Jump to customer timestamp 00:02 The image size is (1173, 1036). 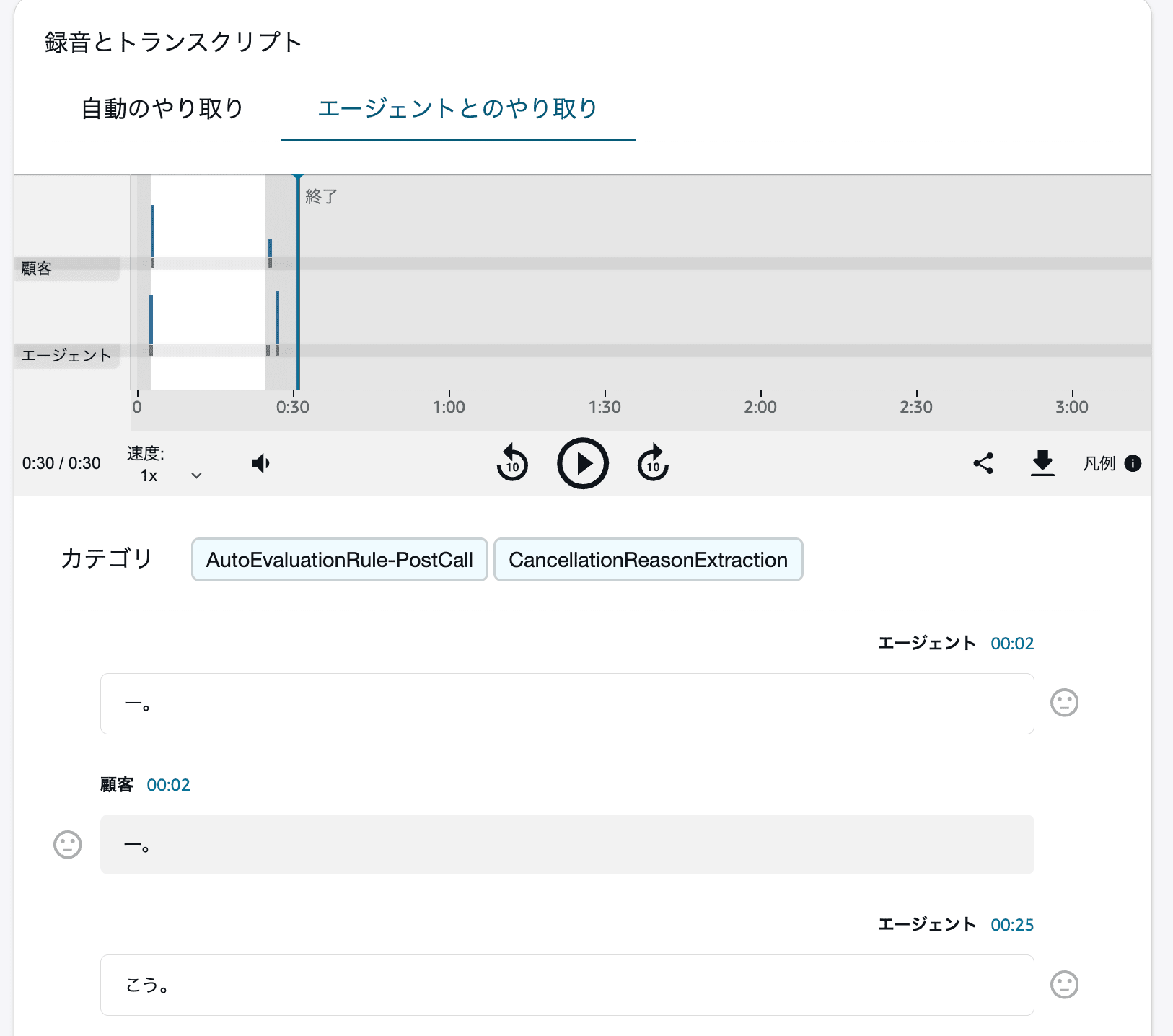168,785
